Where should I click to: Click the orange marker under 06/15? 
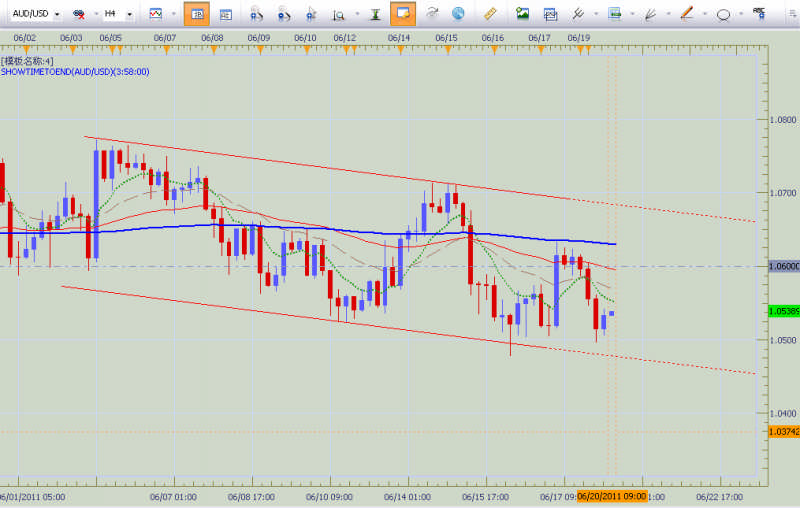pos(448,49)
